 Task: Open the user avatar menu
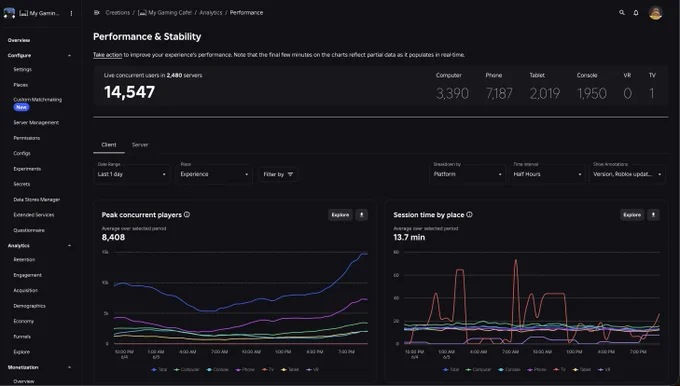tap(655, 13)
